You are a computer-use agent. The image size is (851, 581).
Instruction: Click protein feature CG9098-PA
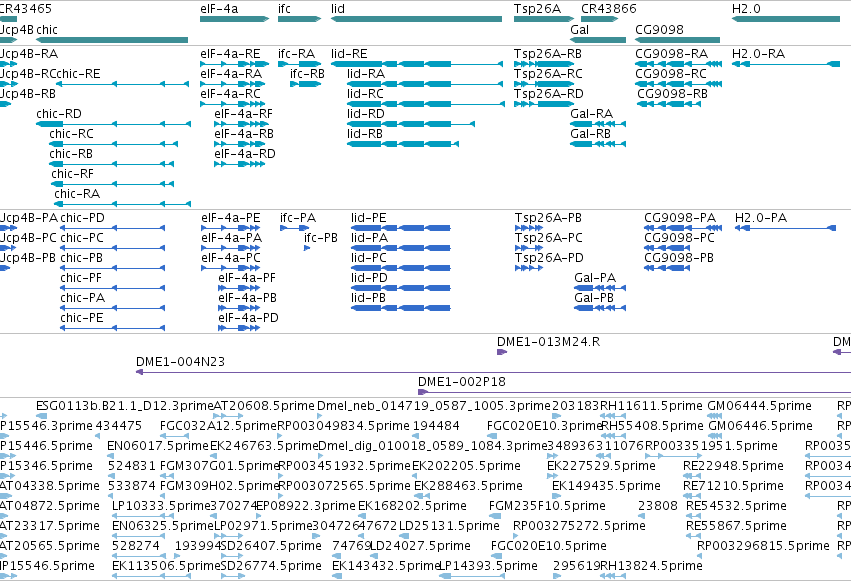pos(683,228)
